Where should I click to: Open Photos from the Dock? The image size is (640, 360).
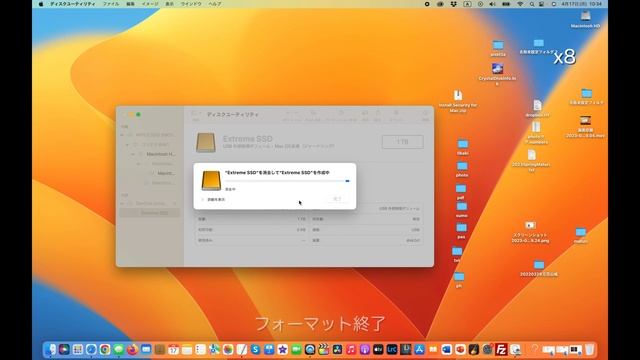click(x=228, y=349)
